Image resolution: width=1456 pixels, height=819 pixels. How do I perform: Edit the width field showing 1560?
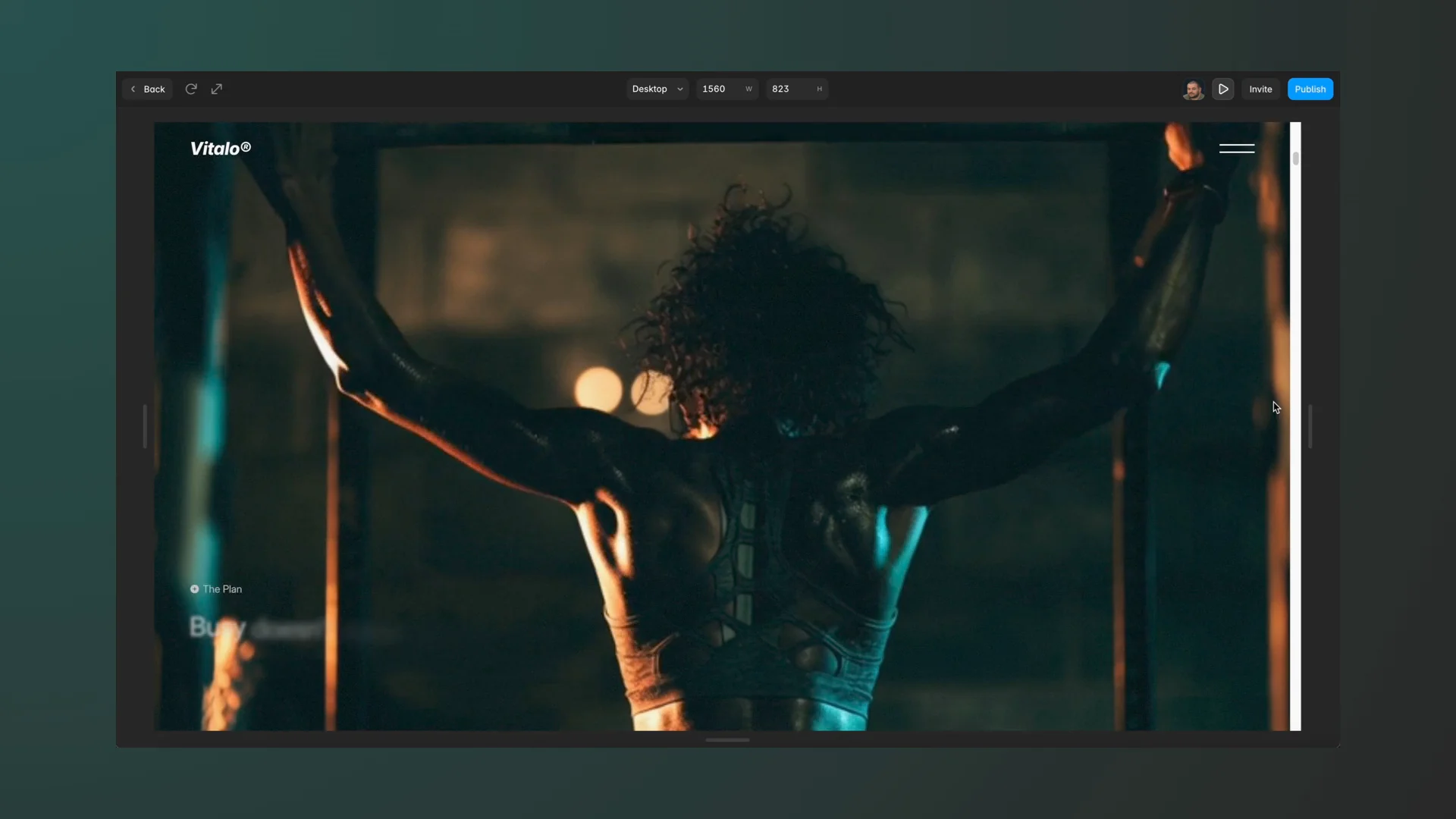click(x=726, y=89)
